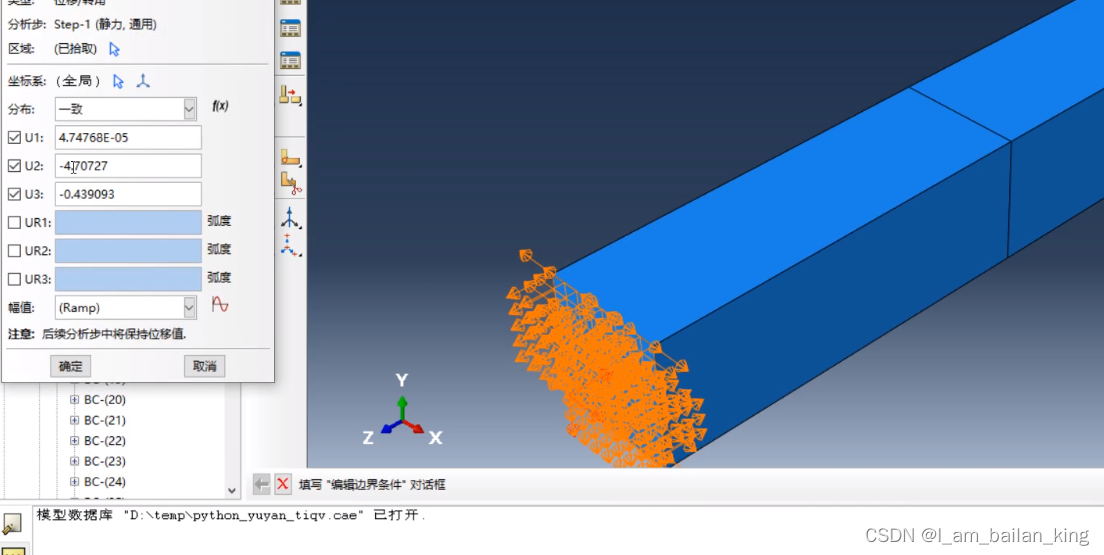Click the amplitude curve creation icon
1104x555 pixels.
click(x=220, y=305)
